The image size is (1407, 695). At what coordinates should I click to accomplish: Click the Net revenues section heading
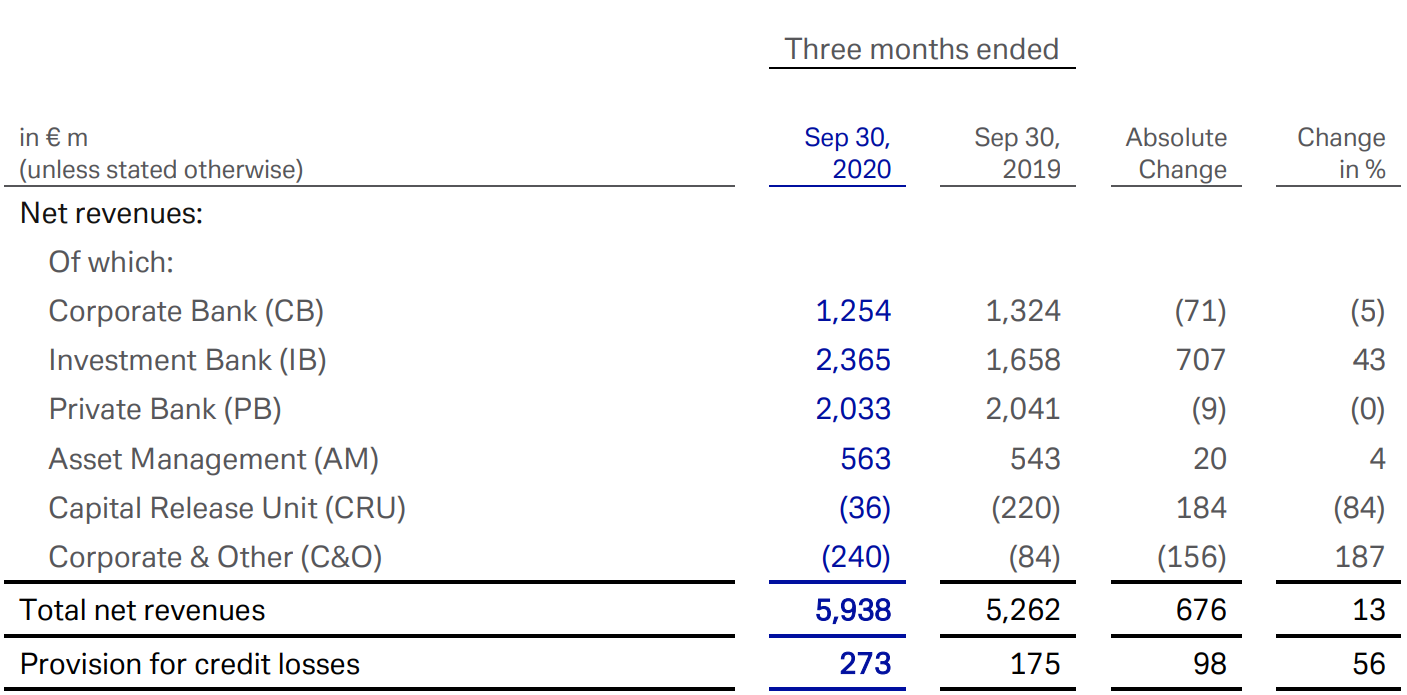(111, 213)
